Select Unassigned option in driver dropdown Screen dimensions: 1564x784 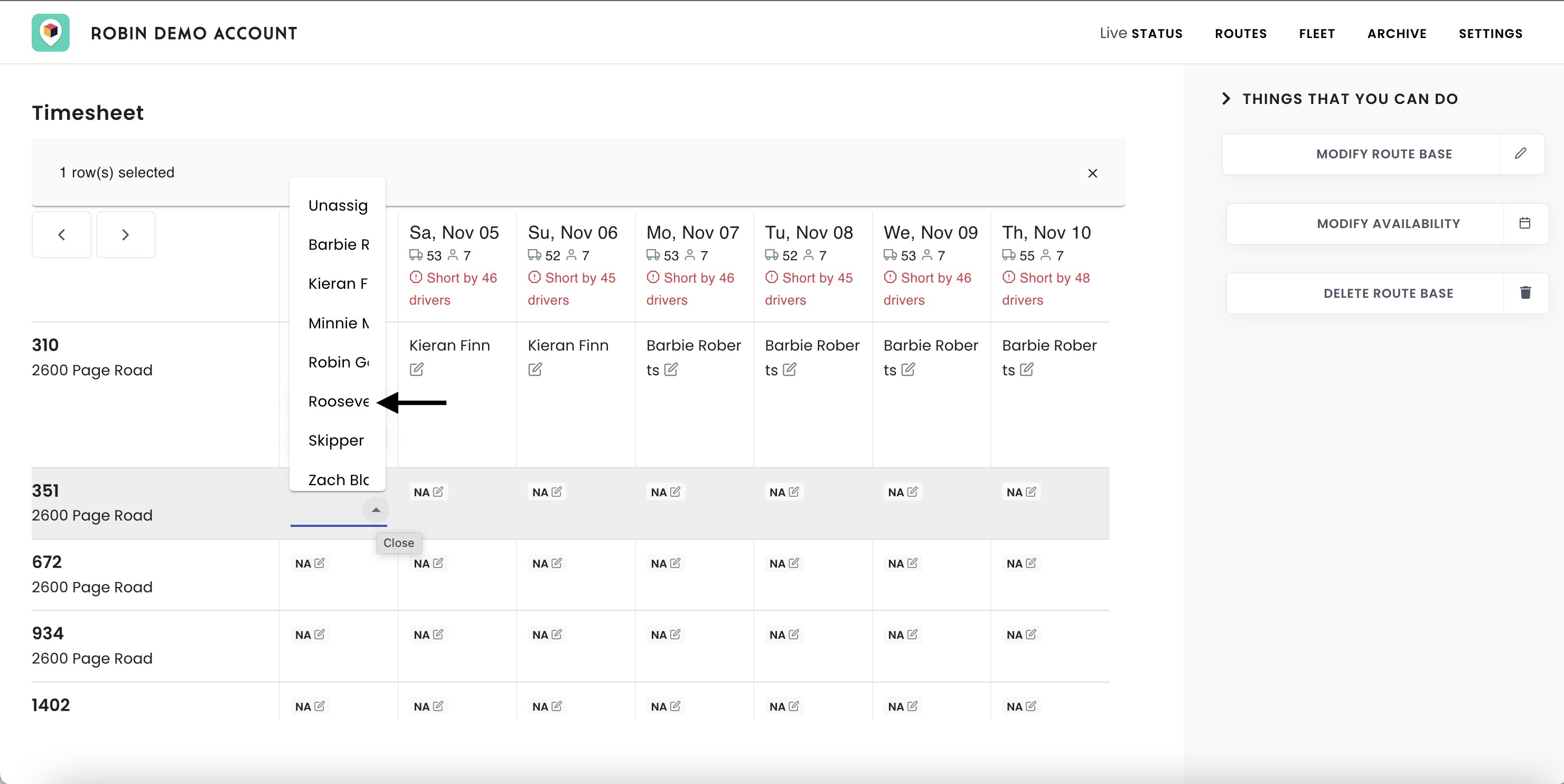[338, 206]
